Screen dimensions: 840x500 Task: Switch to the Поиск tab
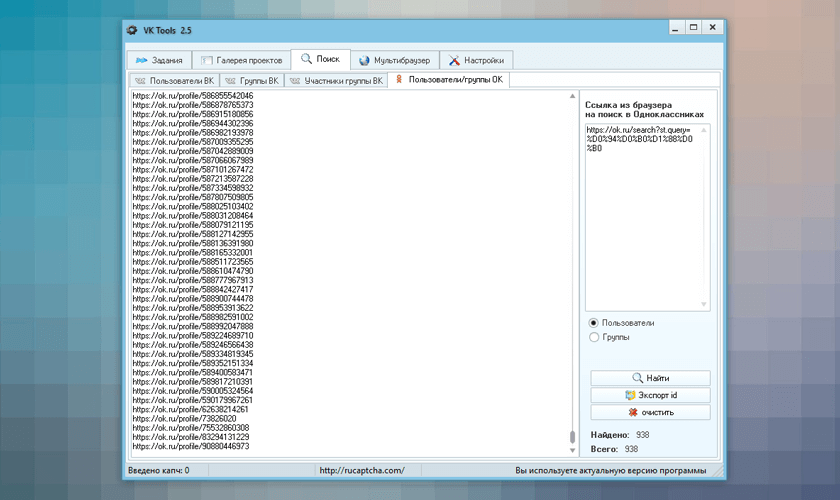click(x=320, y=59)
